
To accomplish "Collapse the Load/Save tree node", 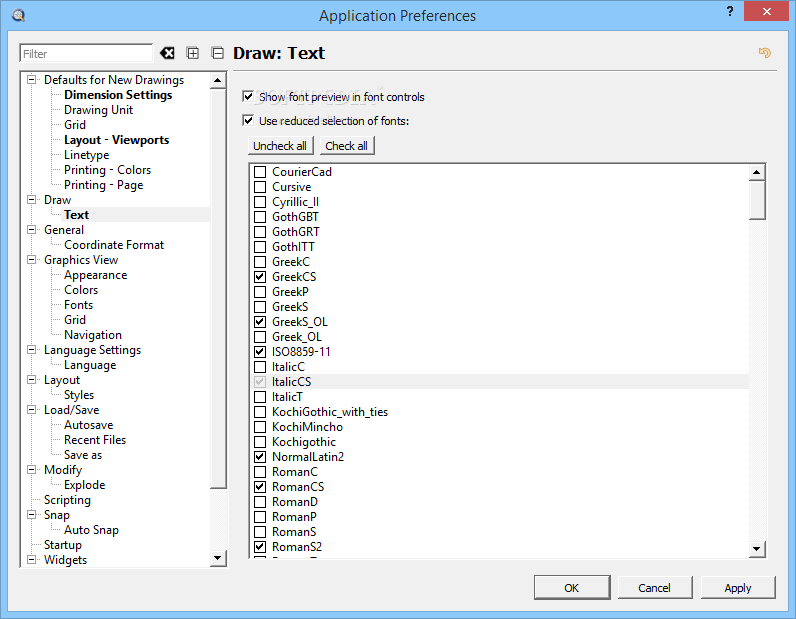I will click(x=31, y=410).
